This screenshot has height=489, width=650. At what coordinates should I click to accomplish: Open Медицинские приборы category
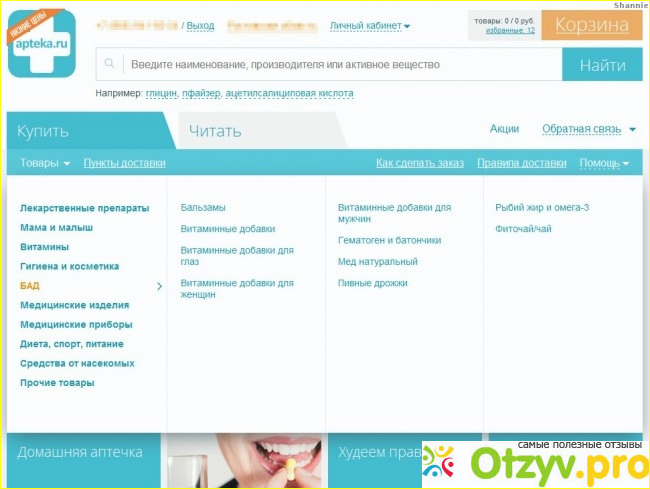[x=76, y=325]
